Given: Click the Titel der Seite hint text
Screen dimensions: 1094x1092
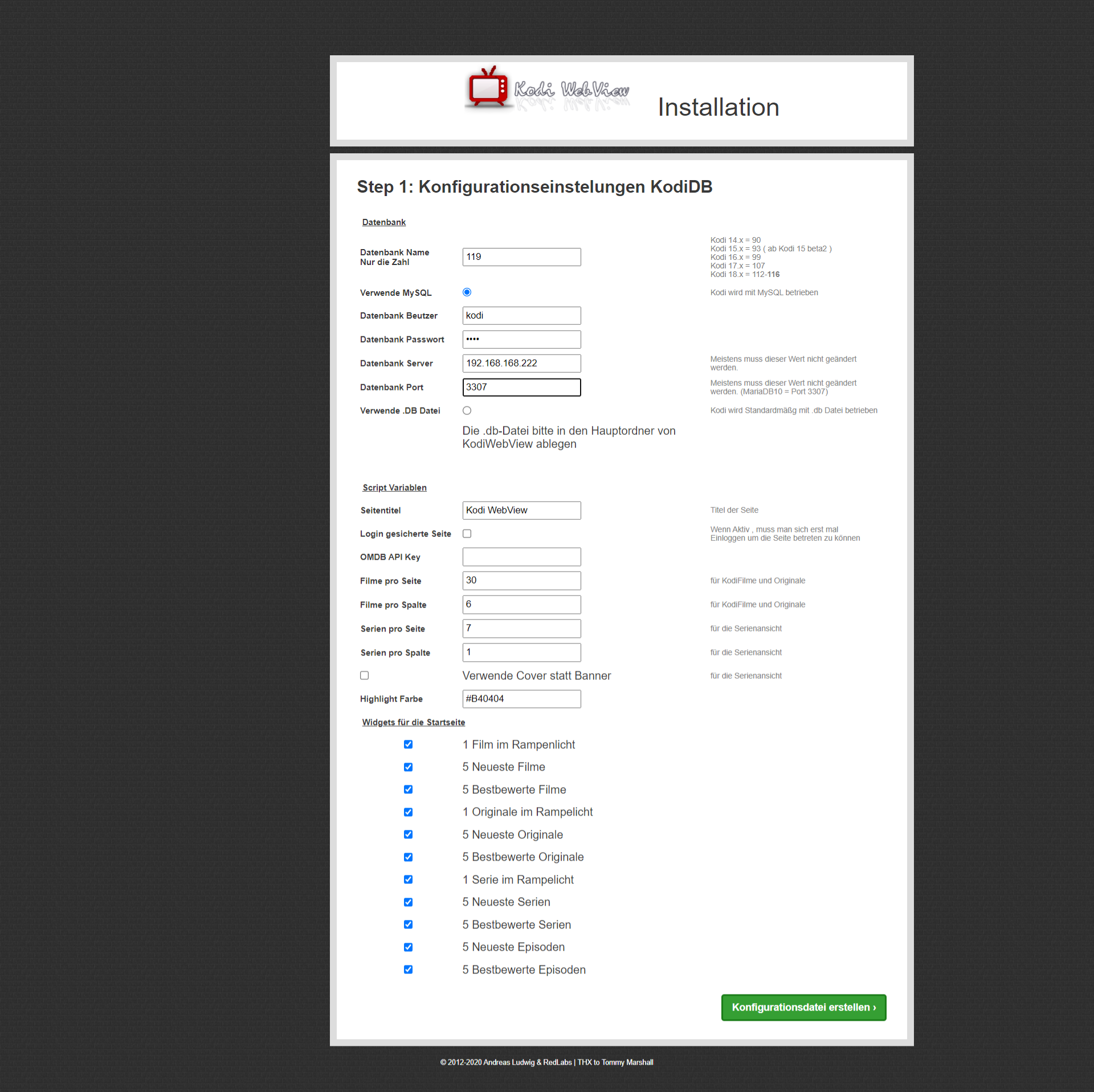Looking at the screenshot, I should (x=734, y=511).
